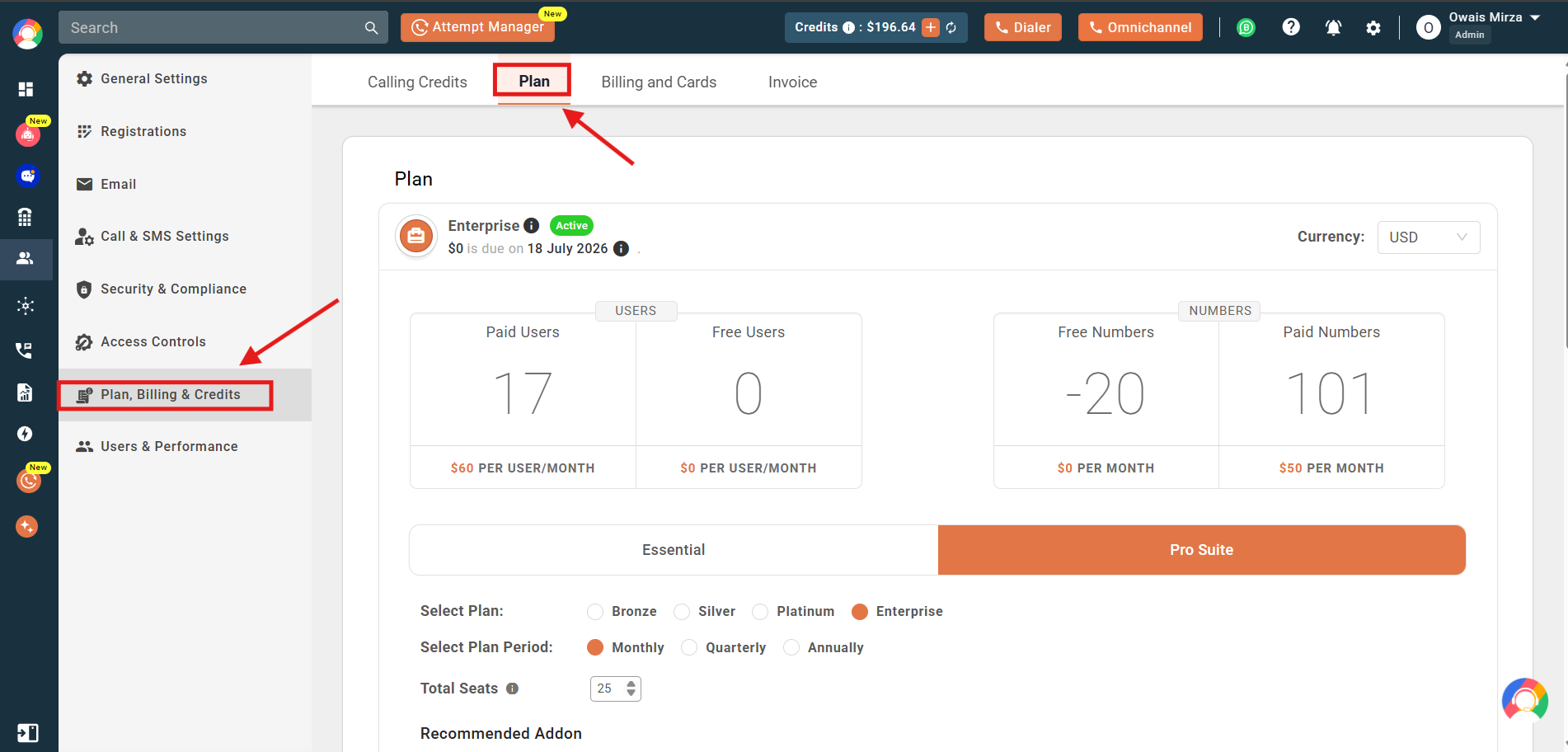The image size is (1568, 752).
Task: Click the logout door icon at rail bottom
Action: point(27,733)
